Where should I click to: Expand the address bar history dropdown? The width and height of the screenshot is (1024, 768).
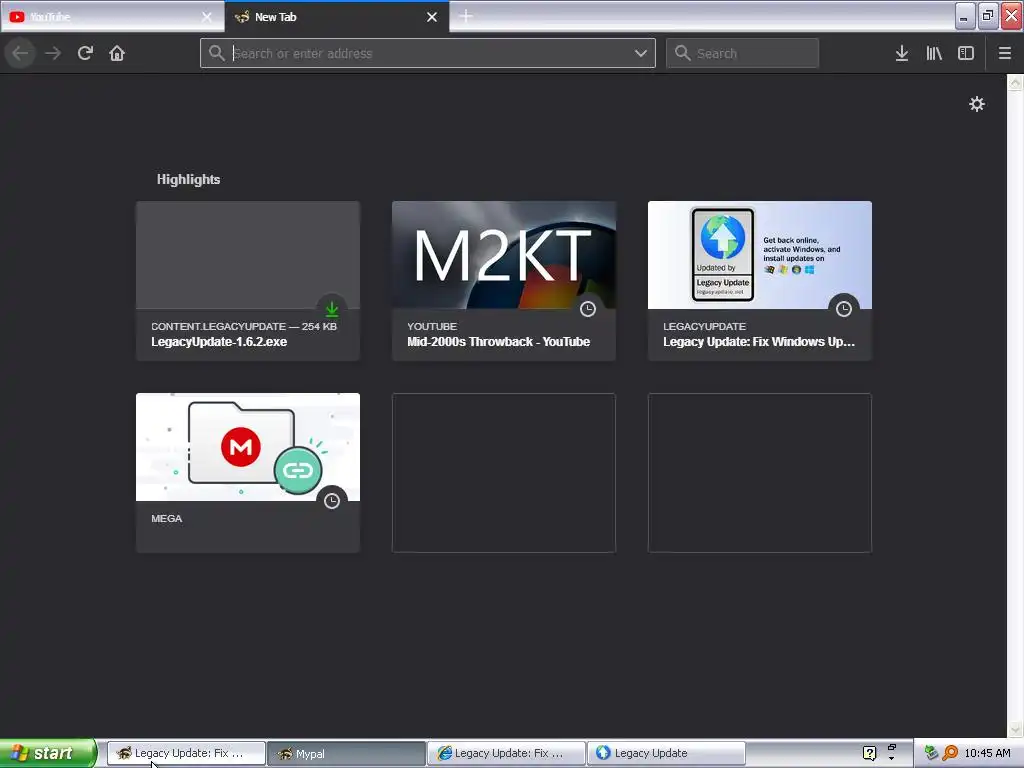(x=641, y=53)
